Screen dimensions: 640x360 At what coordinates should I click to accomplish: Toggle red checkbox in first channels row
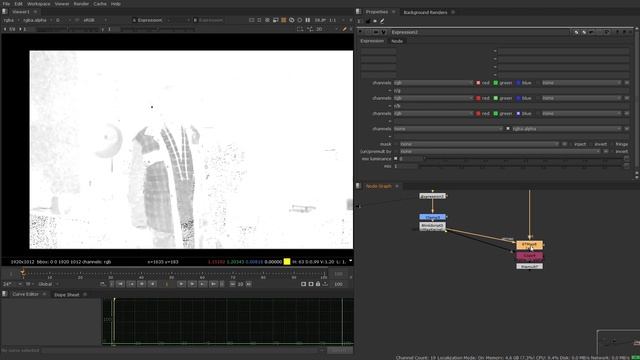click(x=478, y=83)
